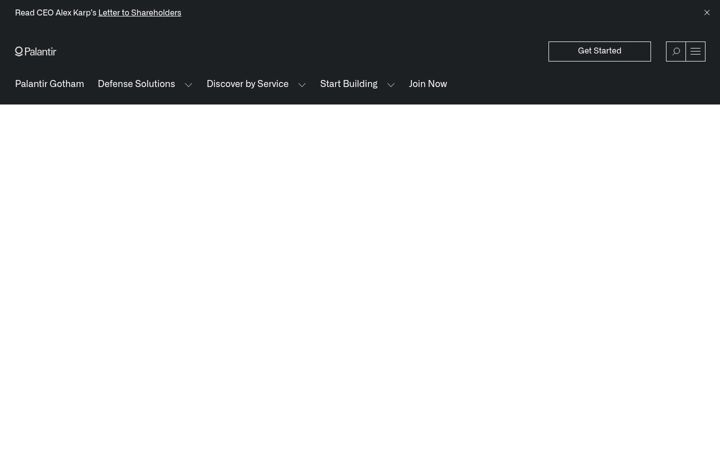Image resolution: width=720 pixels, height=450 pixels.
Task: Click the Palantir logo
Action: 35,51
